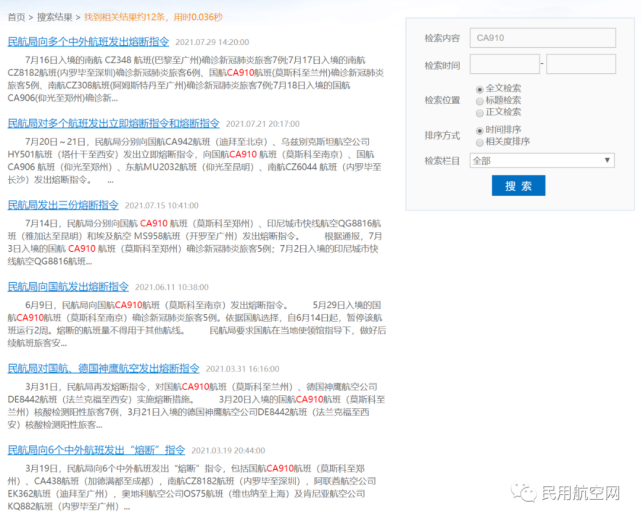Click the end date field for 检索时间
Viewport: 641px width, 521px height.
point(581,64)
